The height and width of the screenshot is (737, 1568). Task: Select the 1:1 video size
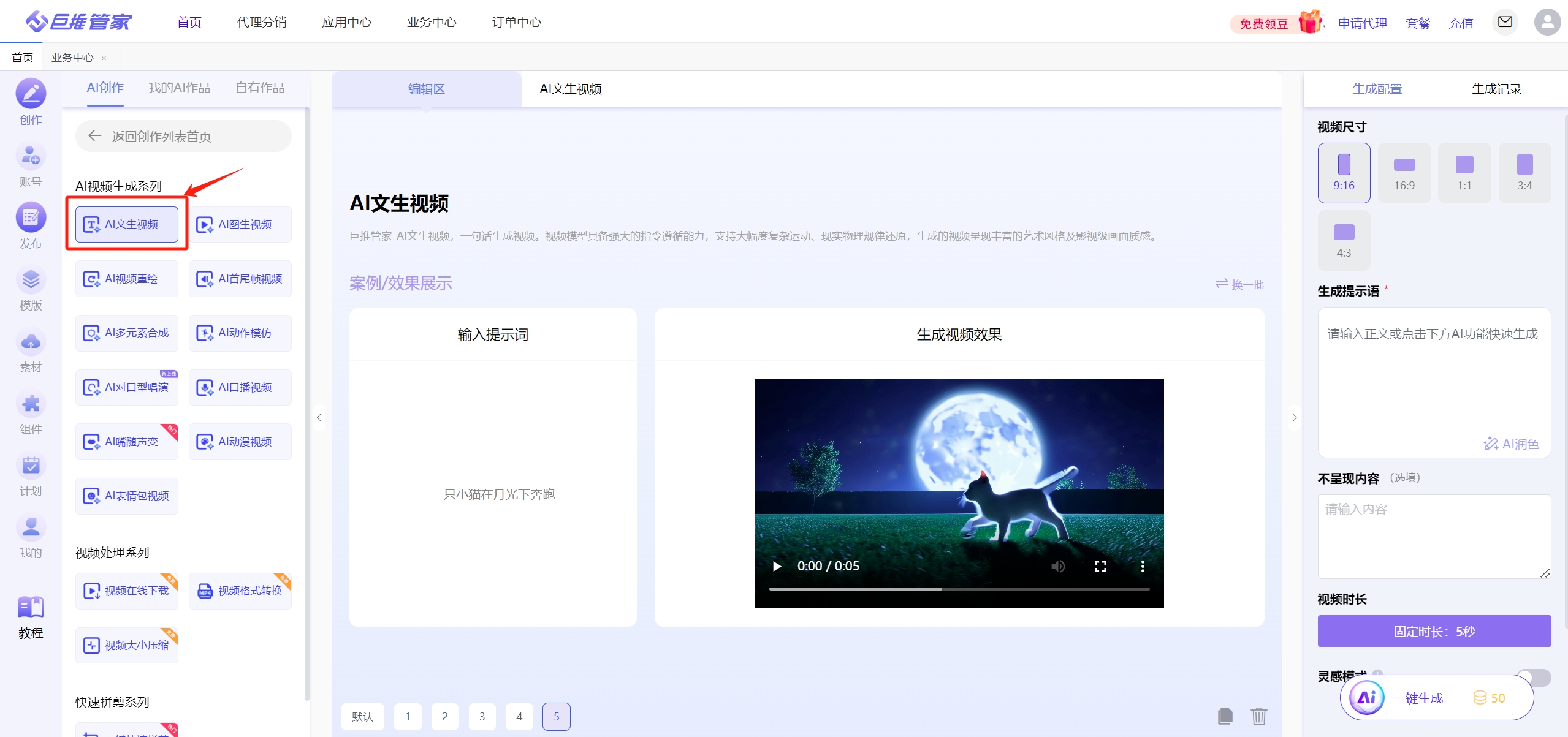tap(1464, 173)
